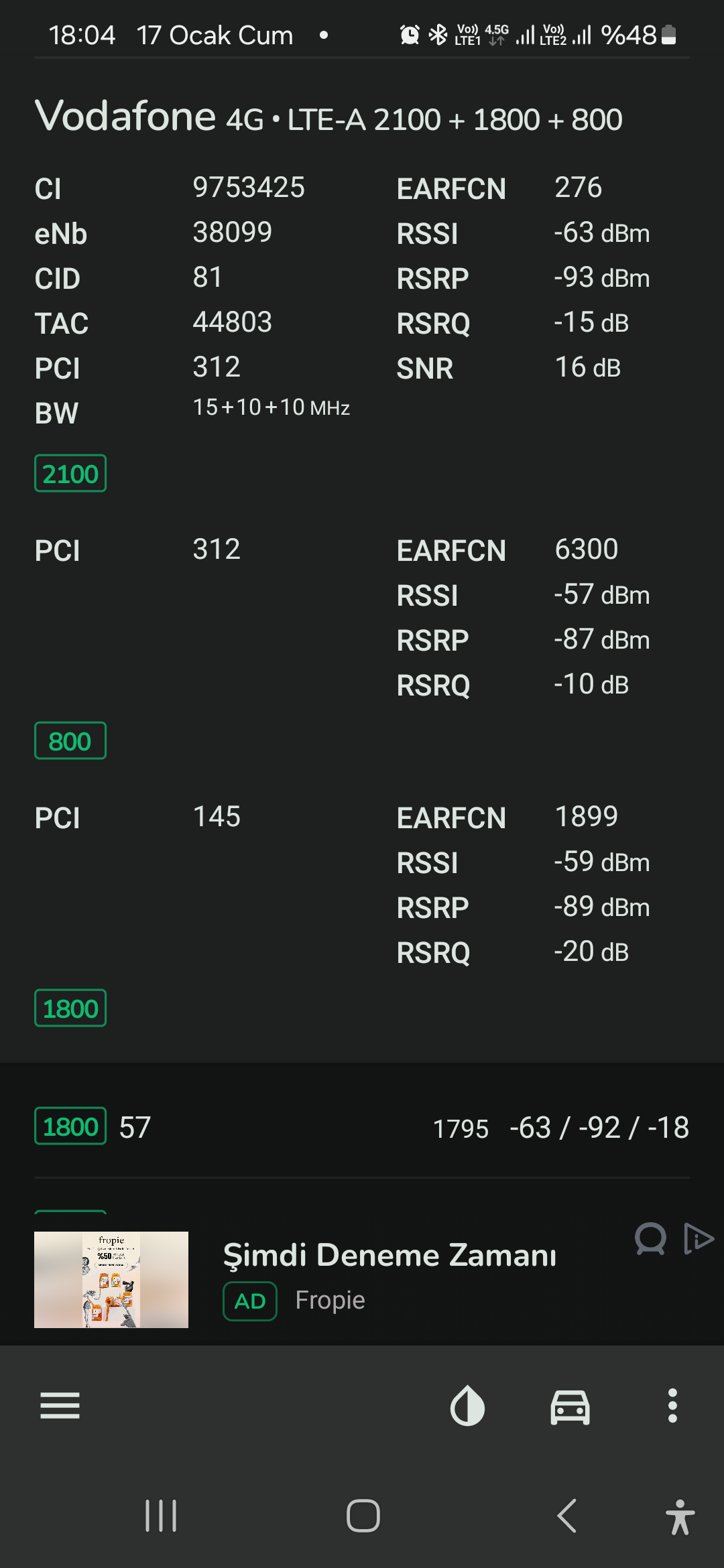The width and height of the screenshot is (724, 1568).
Task: Select the neighbor cell 1800 row with PCI 57
Action: tap(362, 1127)
